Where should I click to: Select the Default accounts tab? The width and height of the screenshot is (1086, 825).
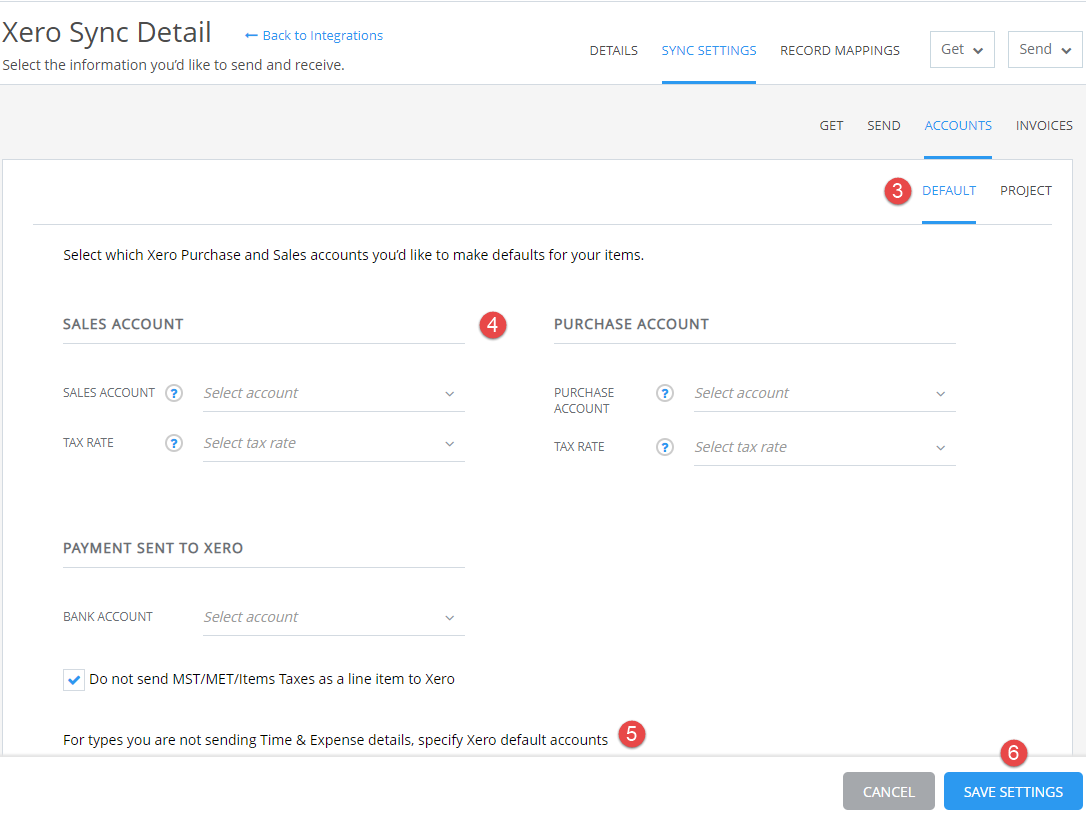pos(949,190)
